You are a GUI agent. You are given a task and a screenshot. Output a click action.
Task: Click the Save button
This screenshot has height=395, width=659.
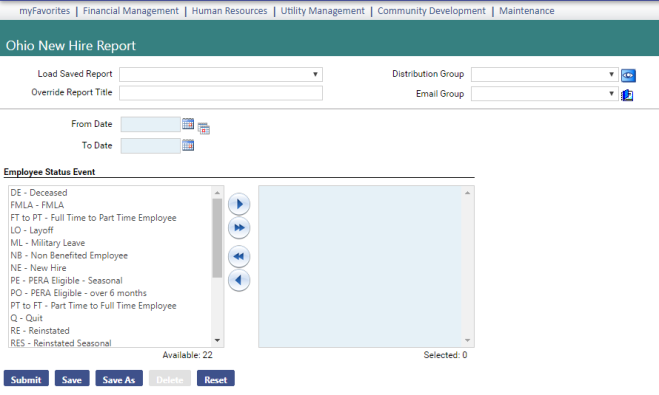pyautogui.click(x=72, y=379)
